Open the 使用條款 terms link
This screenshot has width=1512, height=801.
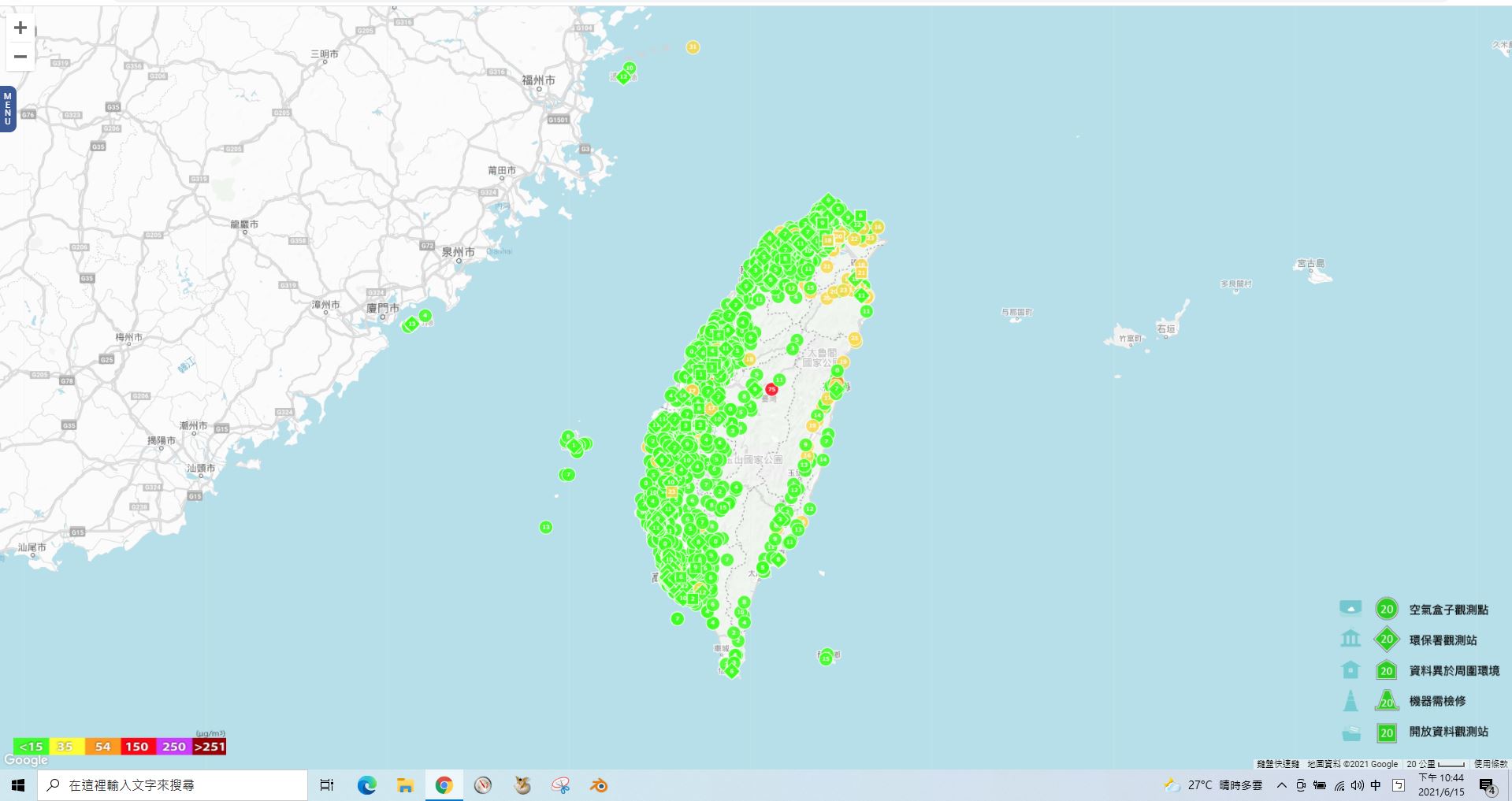1491,764
